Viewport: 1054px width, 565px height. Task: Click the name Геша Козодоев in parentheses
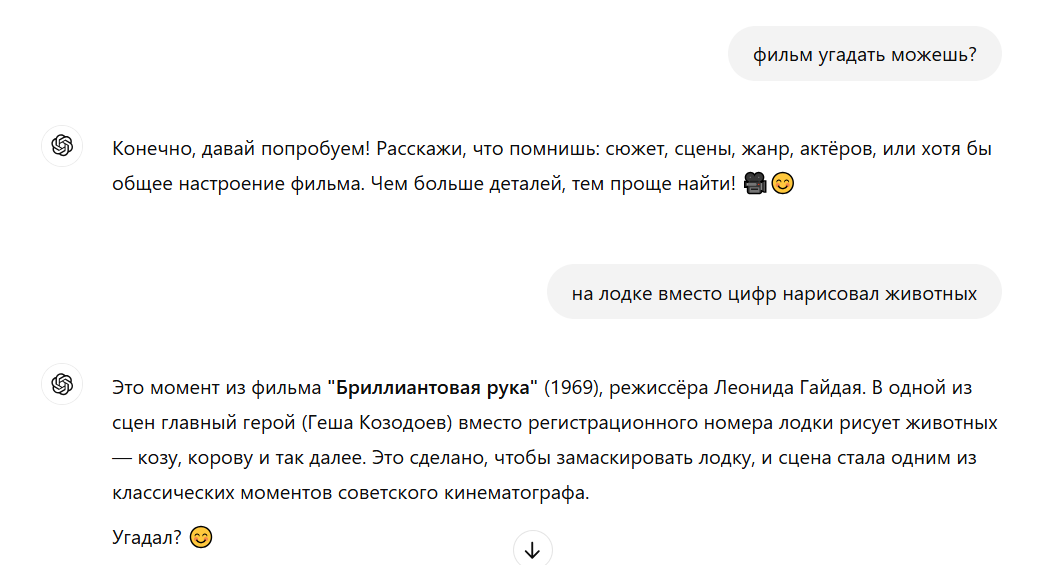(376, 423)
